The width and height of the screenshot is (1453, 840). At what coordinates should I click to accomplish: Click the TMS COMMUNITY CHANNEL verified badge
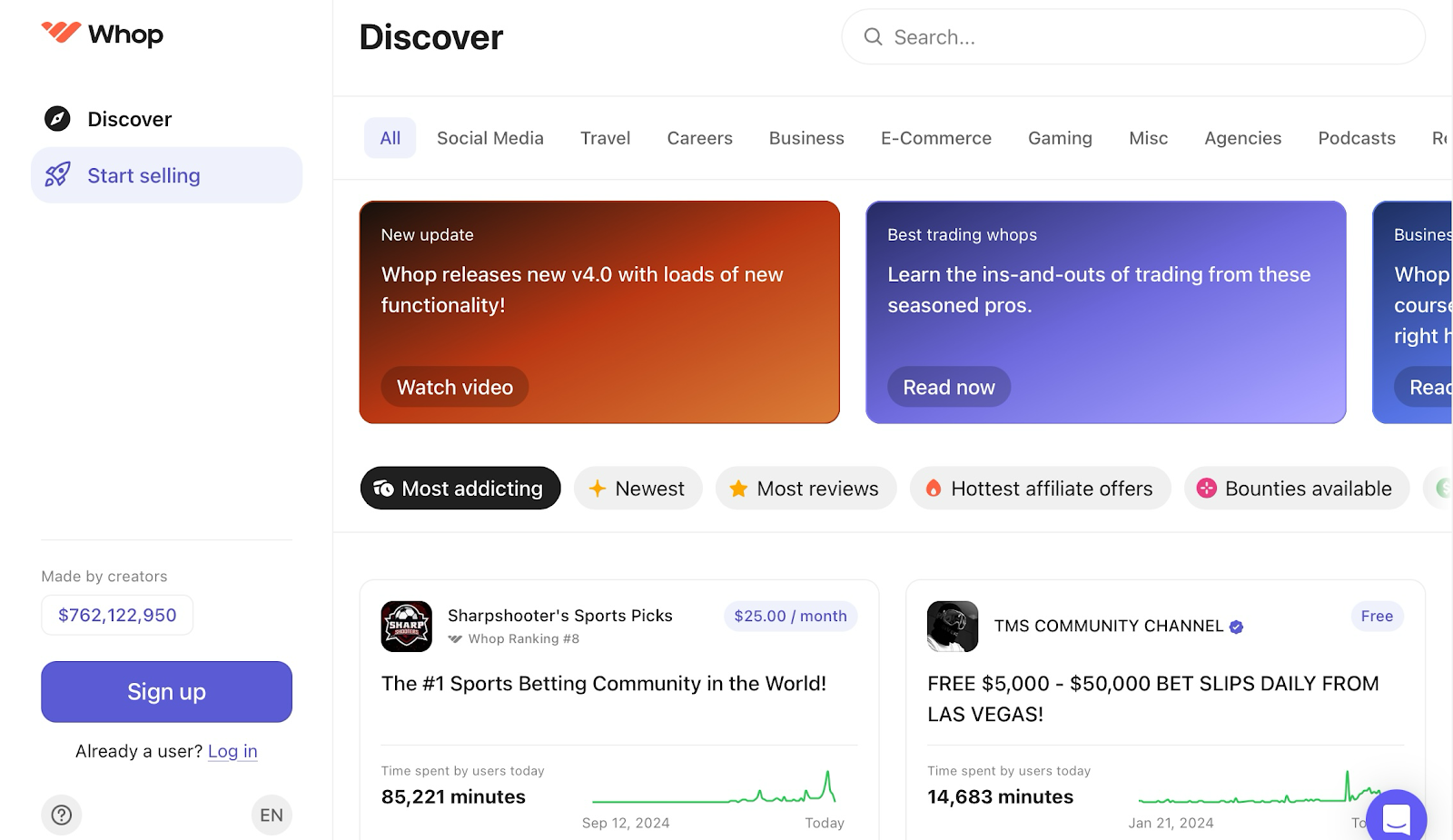pyautogui.click(x=1237, y=626)
